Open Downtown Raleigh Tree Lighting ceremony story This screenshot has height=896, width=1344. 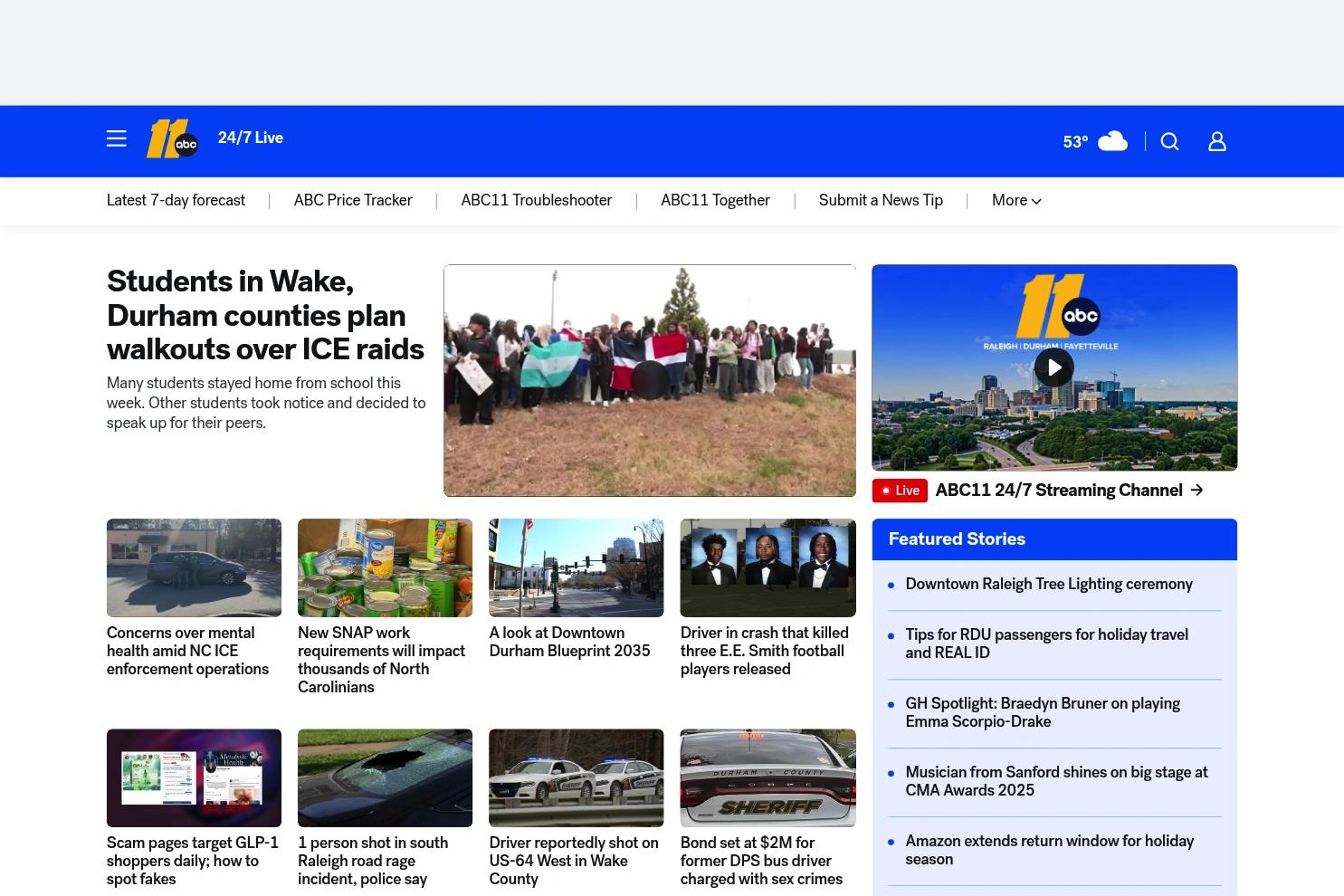pyautogui.click(x=1049, y=585)
